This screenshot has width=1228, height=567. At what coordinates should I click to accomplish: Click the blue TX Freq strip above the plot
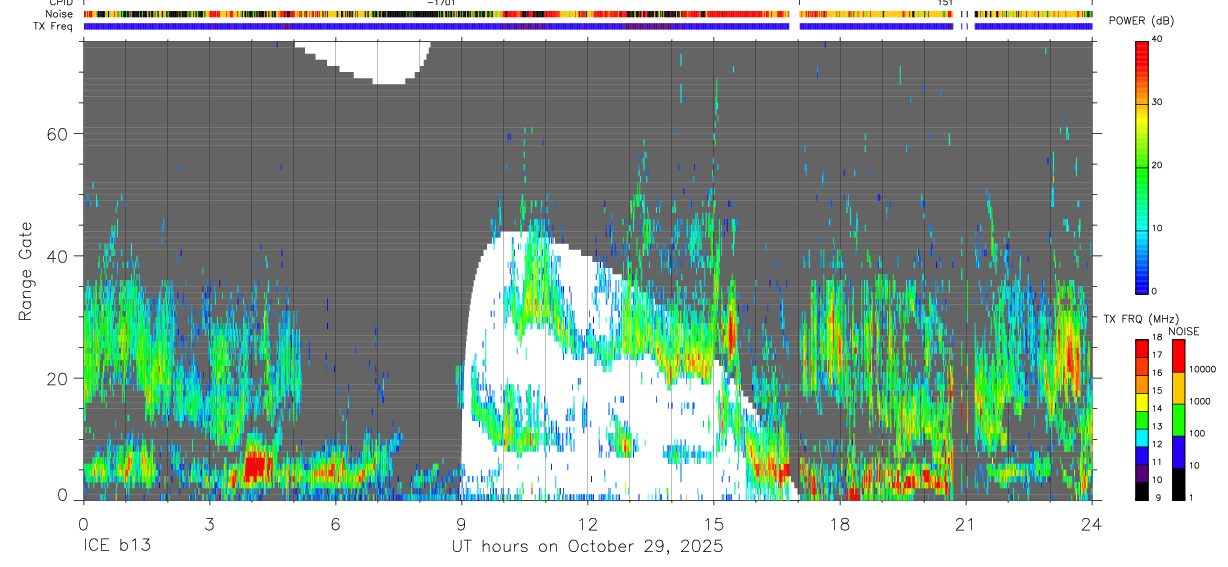pyautogui.click(x=587, y=26)
